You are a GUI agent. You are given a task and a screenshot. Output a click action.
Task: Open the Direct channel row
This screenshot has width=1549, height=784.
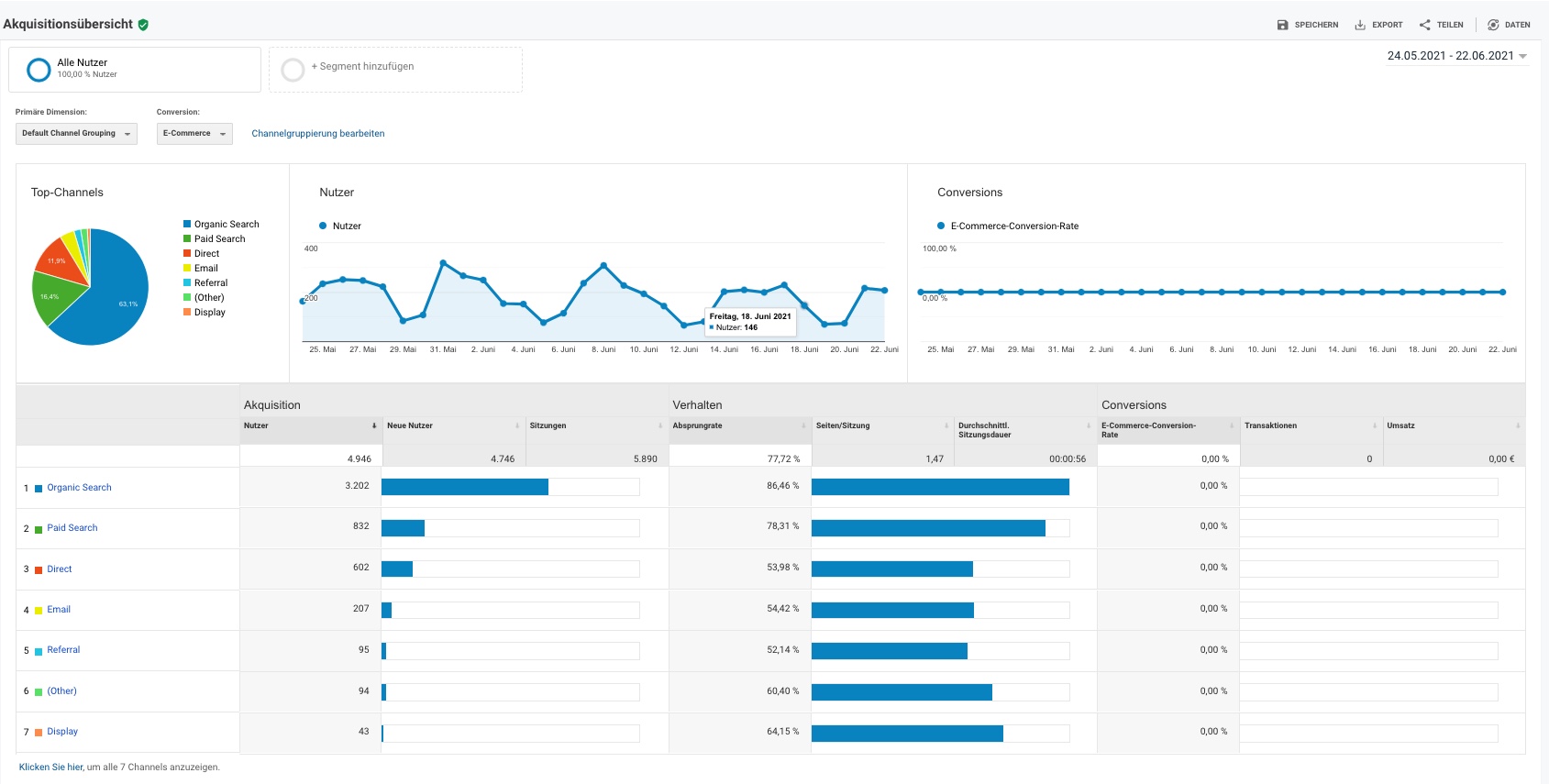pos(60,569)
